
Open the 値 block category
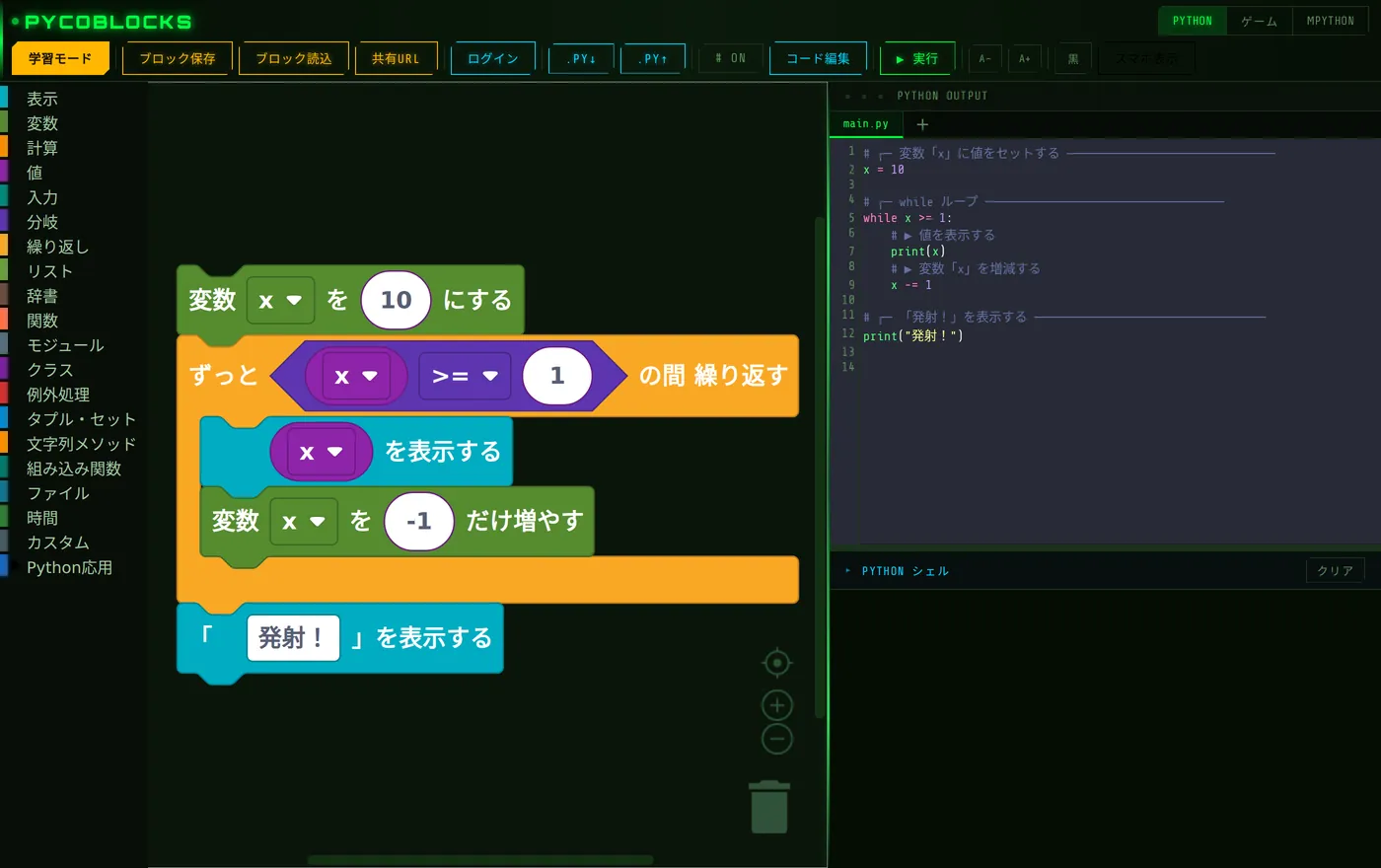[35, 173]
